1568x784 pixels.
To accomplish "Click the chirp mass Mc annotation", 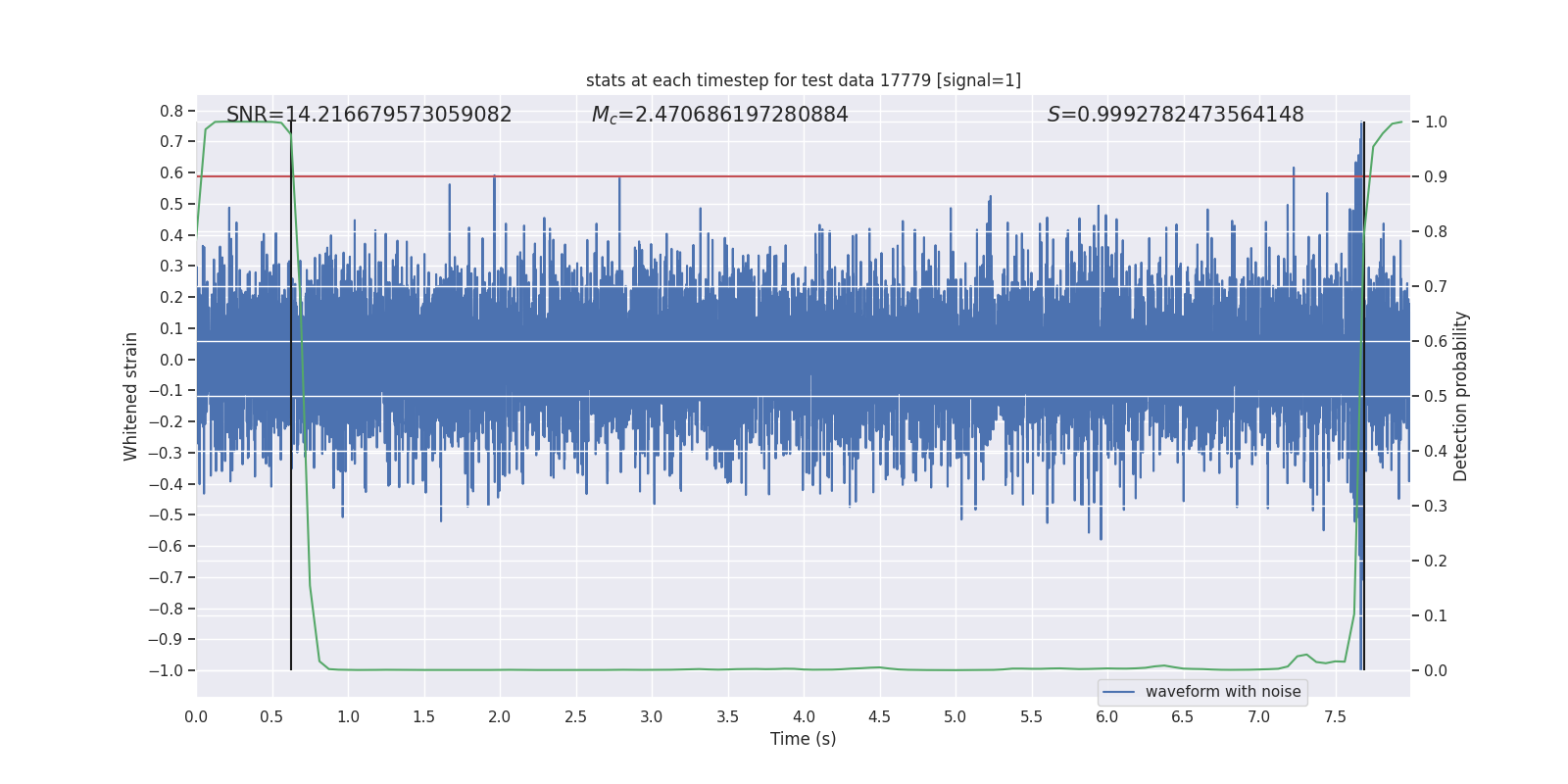I will pos(719,115).
